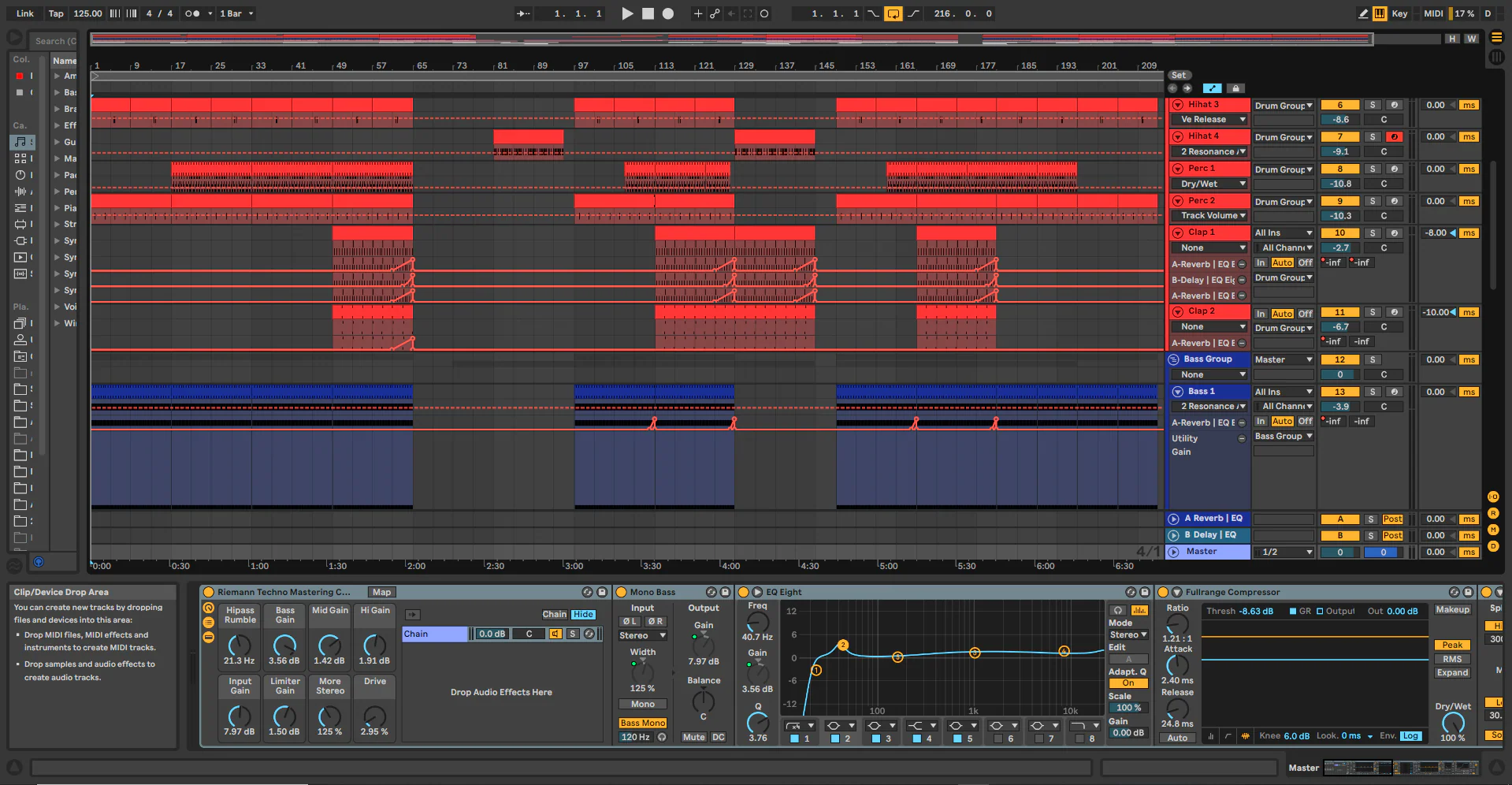1512x785 pixels.
Task: Click the Follow playback arrow icon
Action: pyautogui.click(x=522, y=13)
